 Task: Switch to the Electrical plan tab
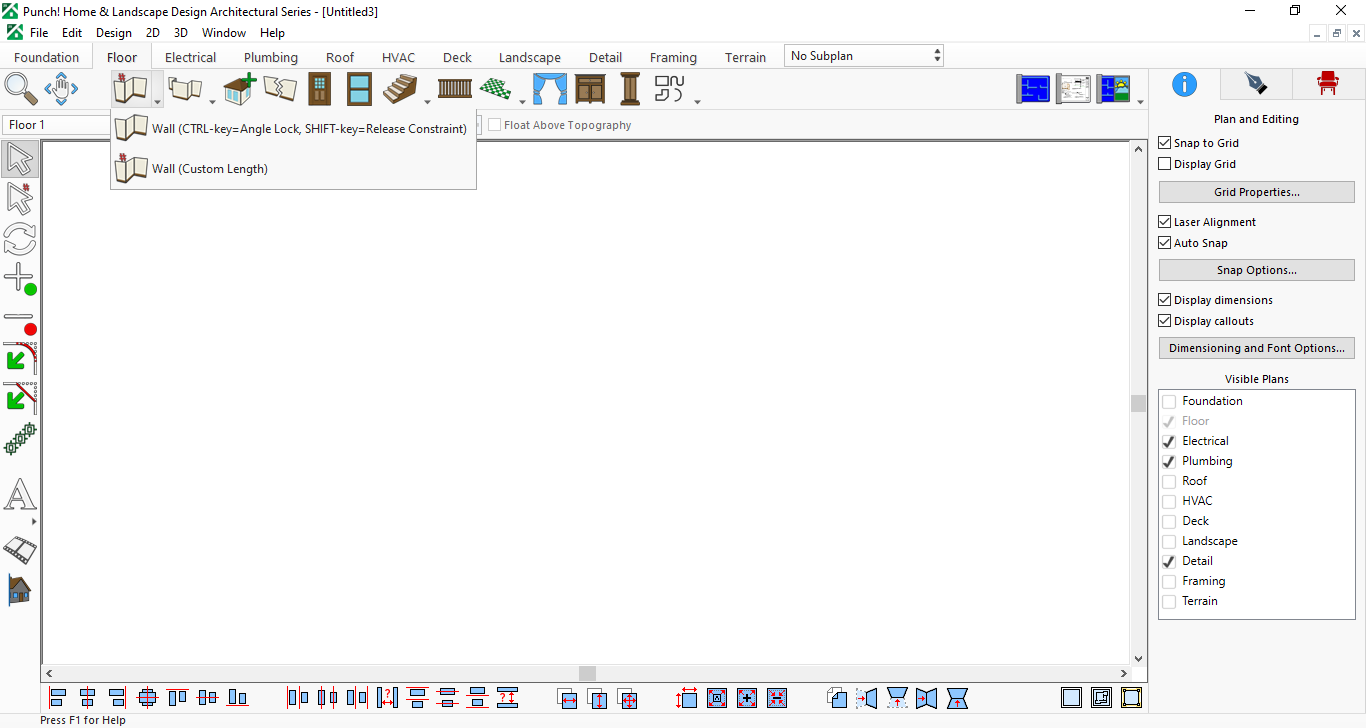(190, 57)
